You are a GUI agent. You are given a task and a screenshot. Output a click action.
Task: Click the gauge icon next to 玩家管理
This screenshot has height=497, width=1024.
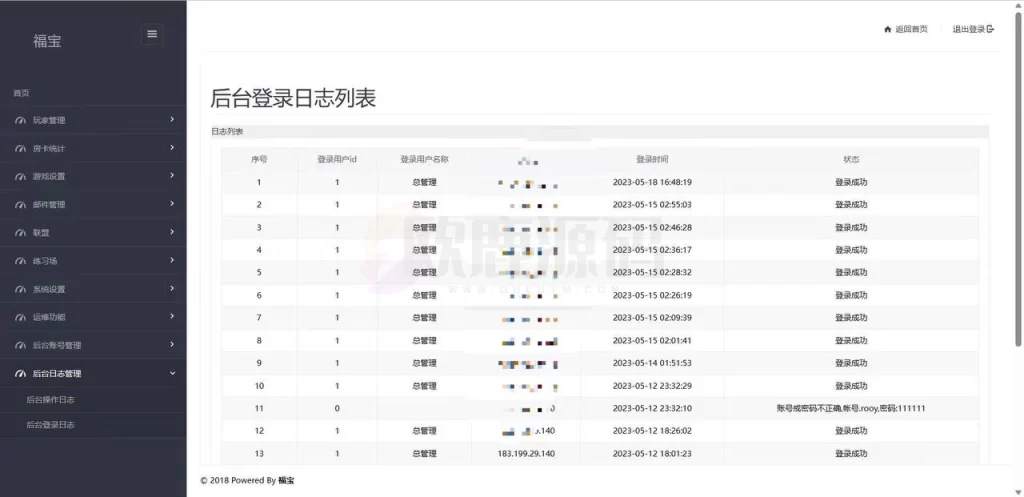tap(20, 120)
